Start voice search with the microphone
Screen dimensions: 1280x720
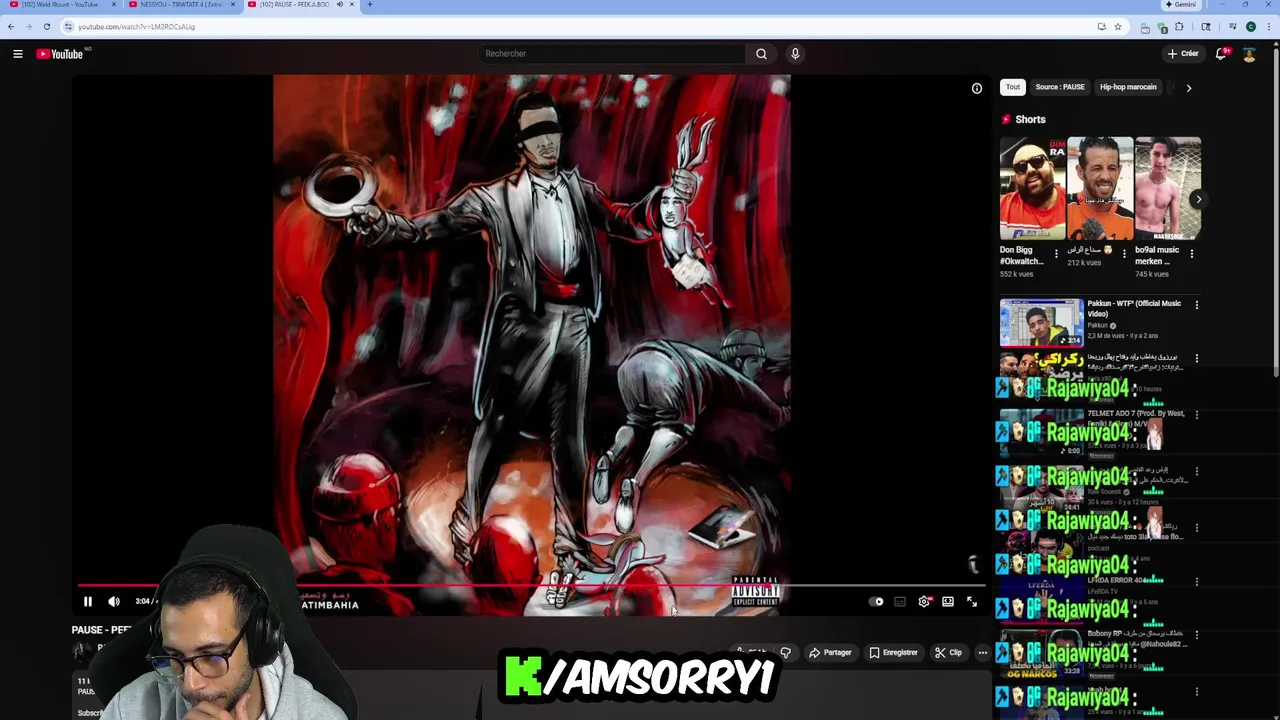click(795, 54)
